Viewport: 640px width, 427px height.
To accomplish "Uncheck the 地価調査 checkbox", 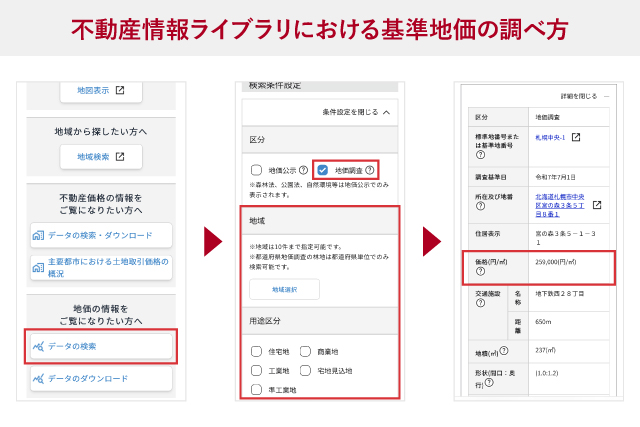I will point(322,170).
